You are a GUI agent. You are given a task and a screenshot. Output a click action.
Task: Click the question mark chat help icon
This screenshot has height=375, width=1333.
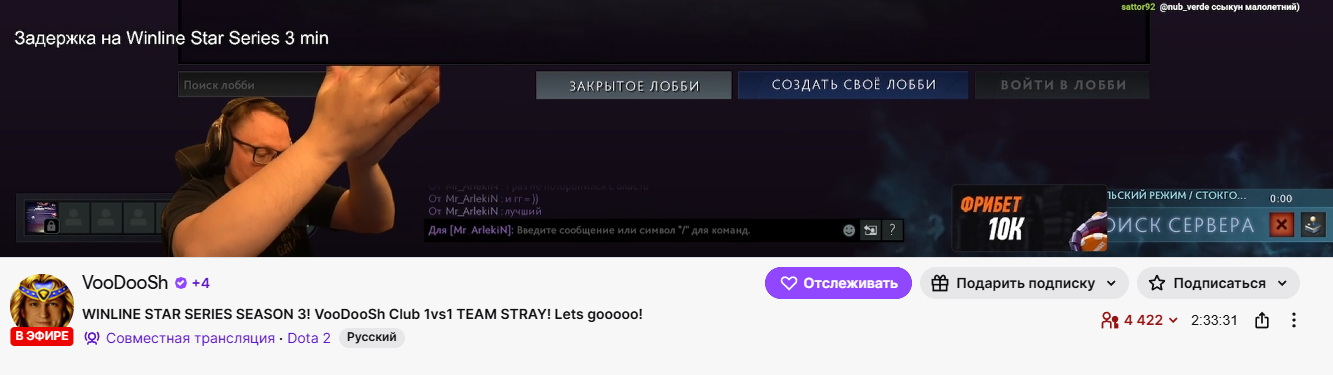(x=893, y=230)
